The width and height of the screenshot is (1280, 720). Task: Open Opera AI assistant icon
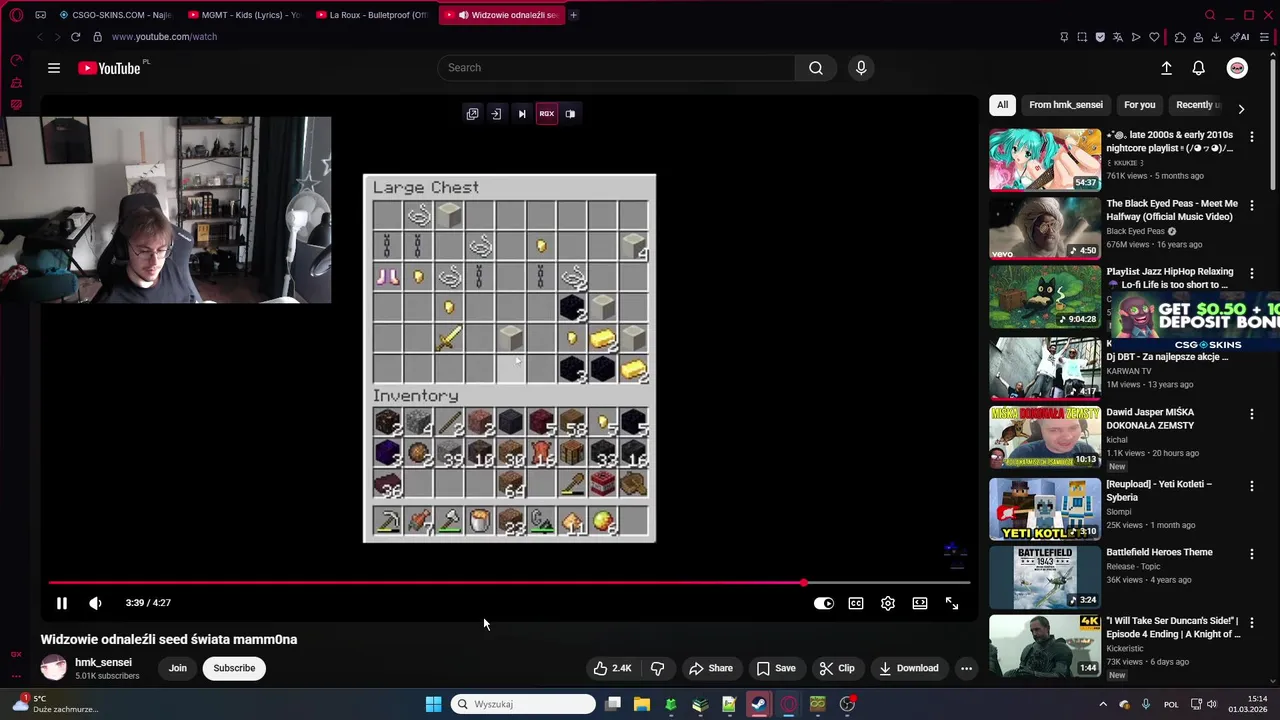(1241, 37)
